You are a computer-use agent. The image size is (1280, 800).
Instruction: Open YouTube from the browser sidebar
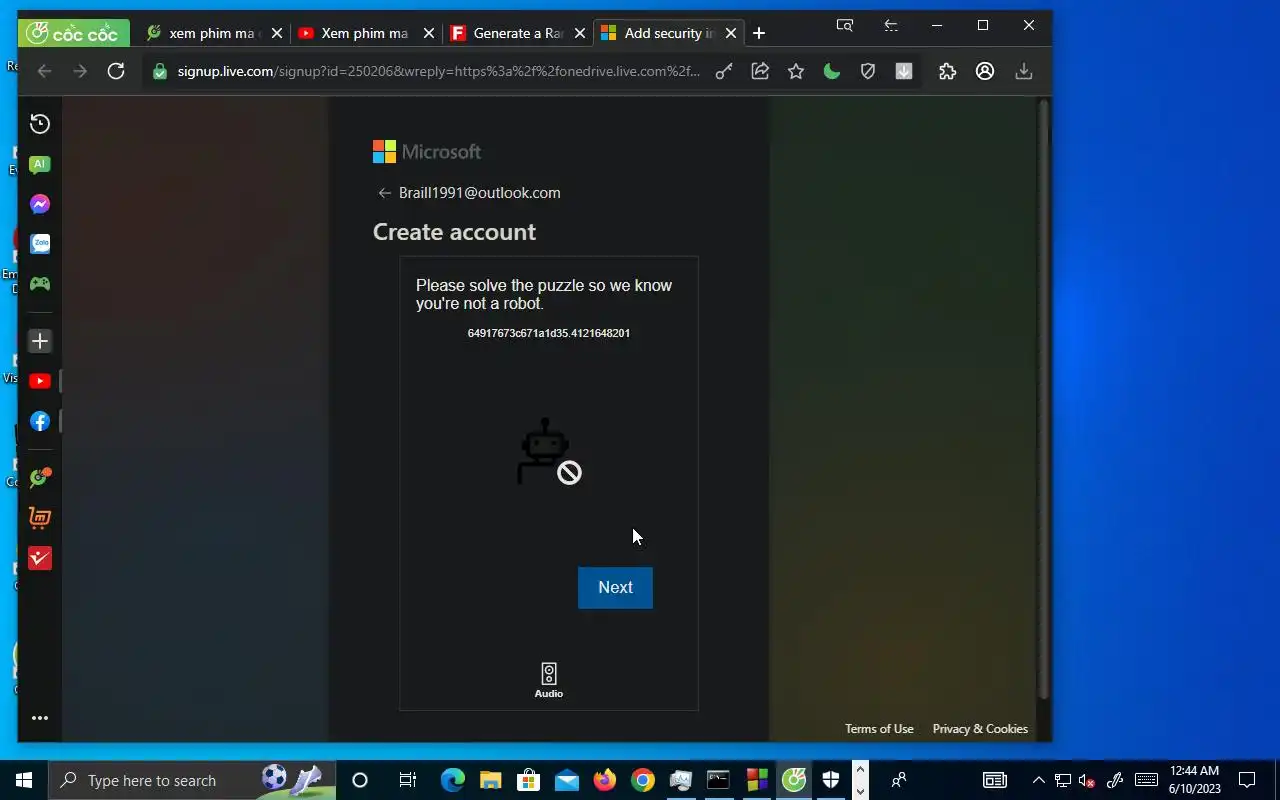(x=40, y=381)
